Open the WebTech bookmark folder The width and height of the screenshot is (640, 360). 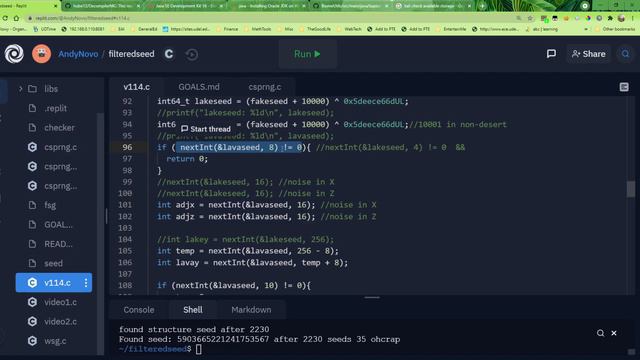pos(350,29)
